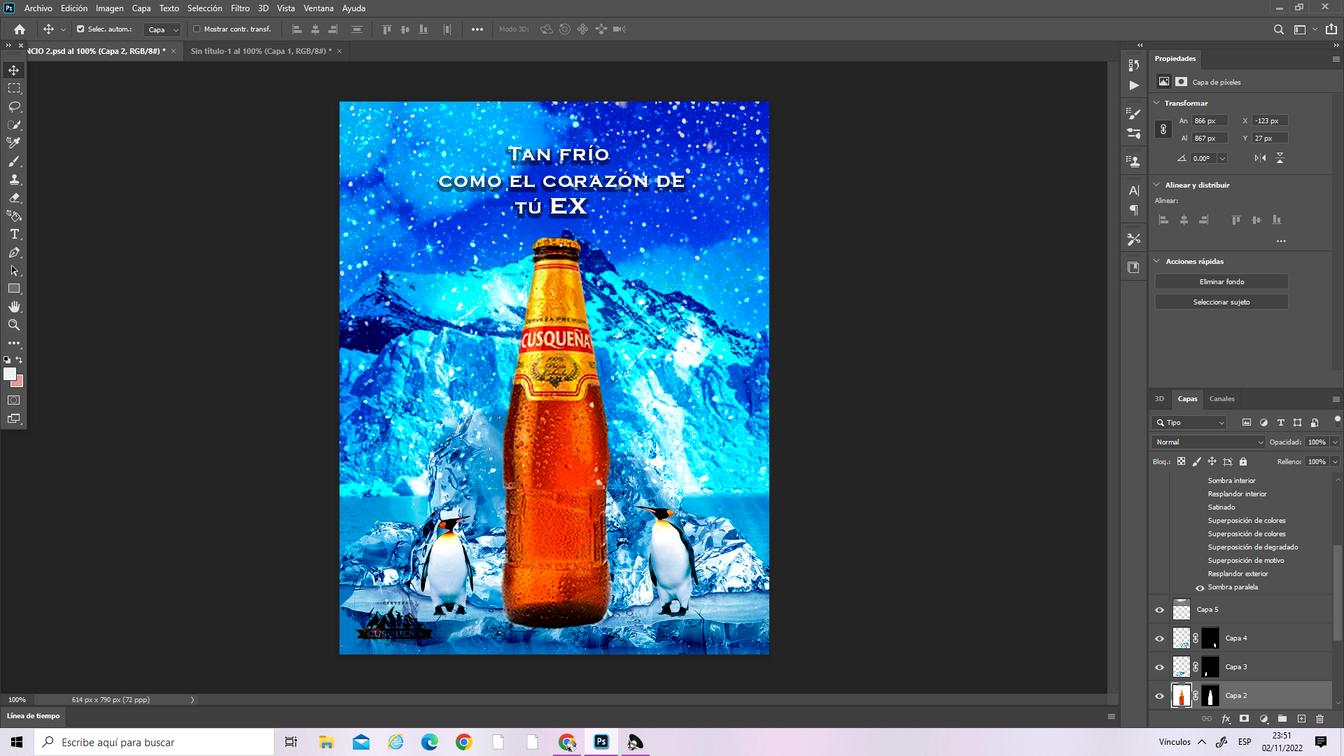Hide the Sombra paralela effect

pyautogui.click(x=1200, y=587)
